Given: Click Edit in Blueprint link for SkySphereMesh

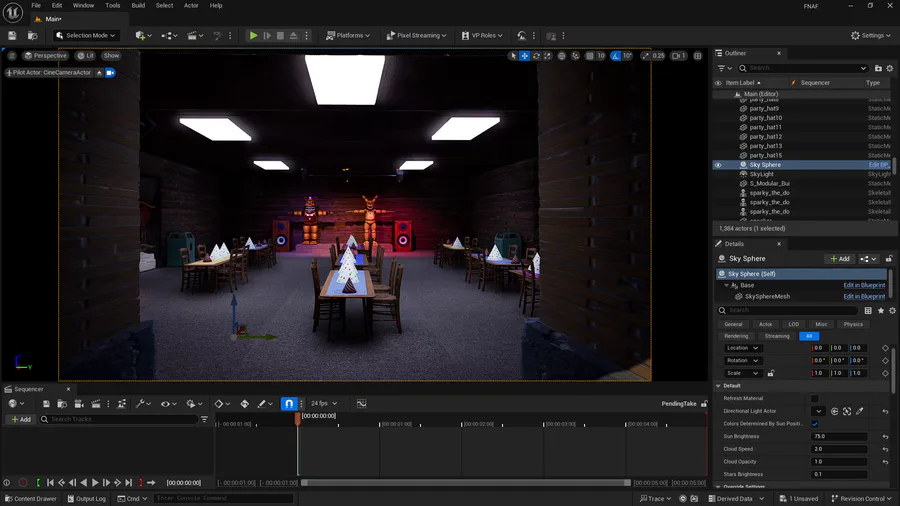Looking at the screenshot, I should coord(864,297).
